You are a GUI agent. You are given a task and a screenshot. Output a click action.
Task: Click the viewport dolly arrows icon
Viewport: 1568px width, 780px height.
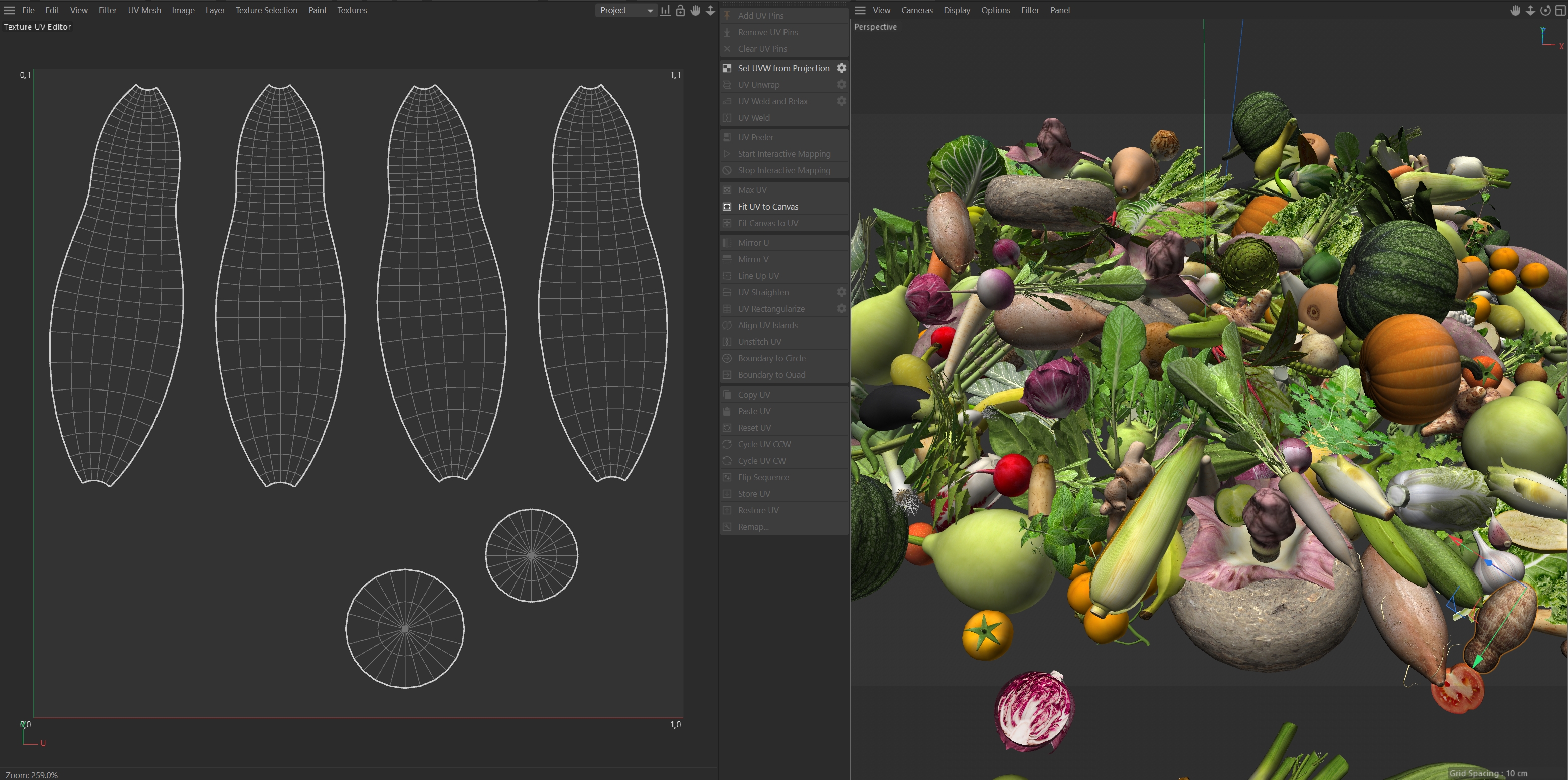coord(1530,11)
